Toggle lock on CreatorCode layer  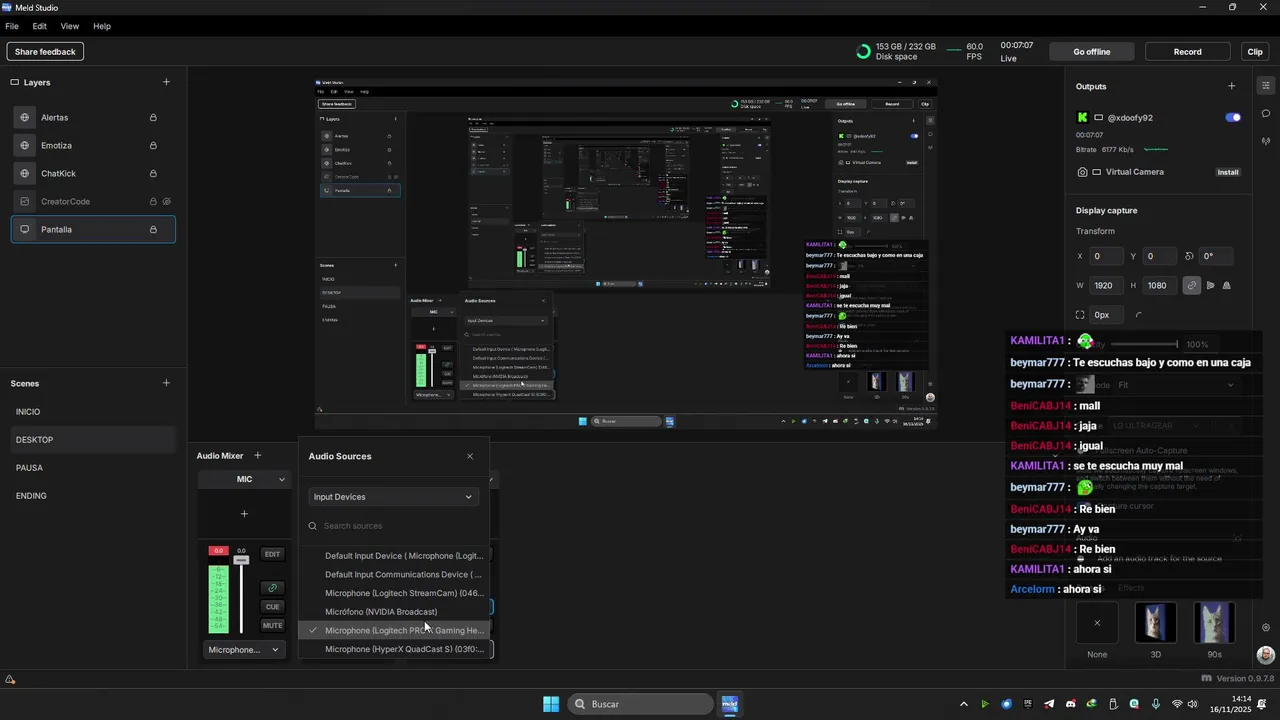[x=153, y=201]
